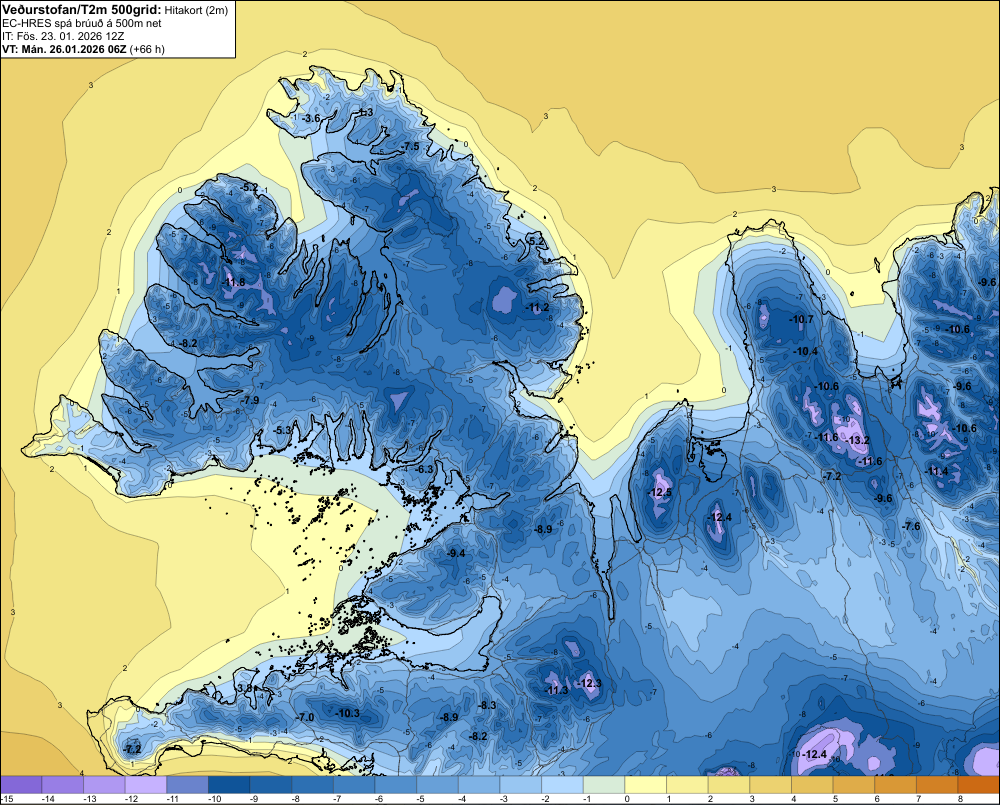Click the '-15' label under the color legend
Image resolution: width=1000 pixels, height=805 pixels.
pyautogui.click(x=8, y=799)
